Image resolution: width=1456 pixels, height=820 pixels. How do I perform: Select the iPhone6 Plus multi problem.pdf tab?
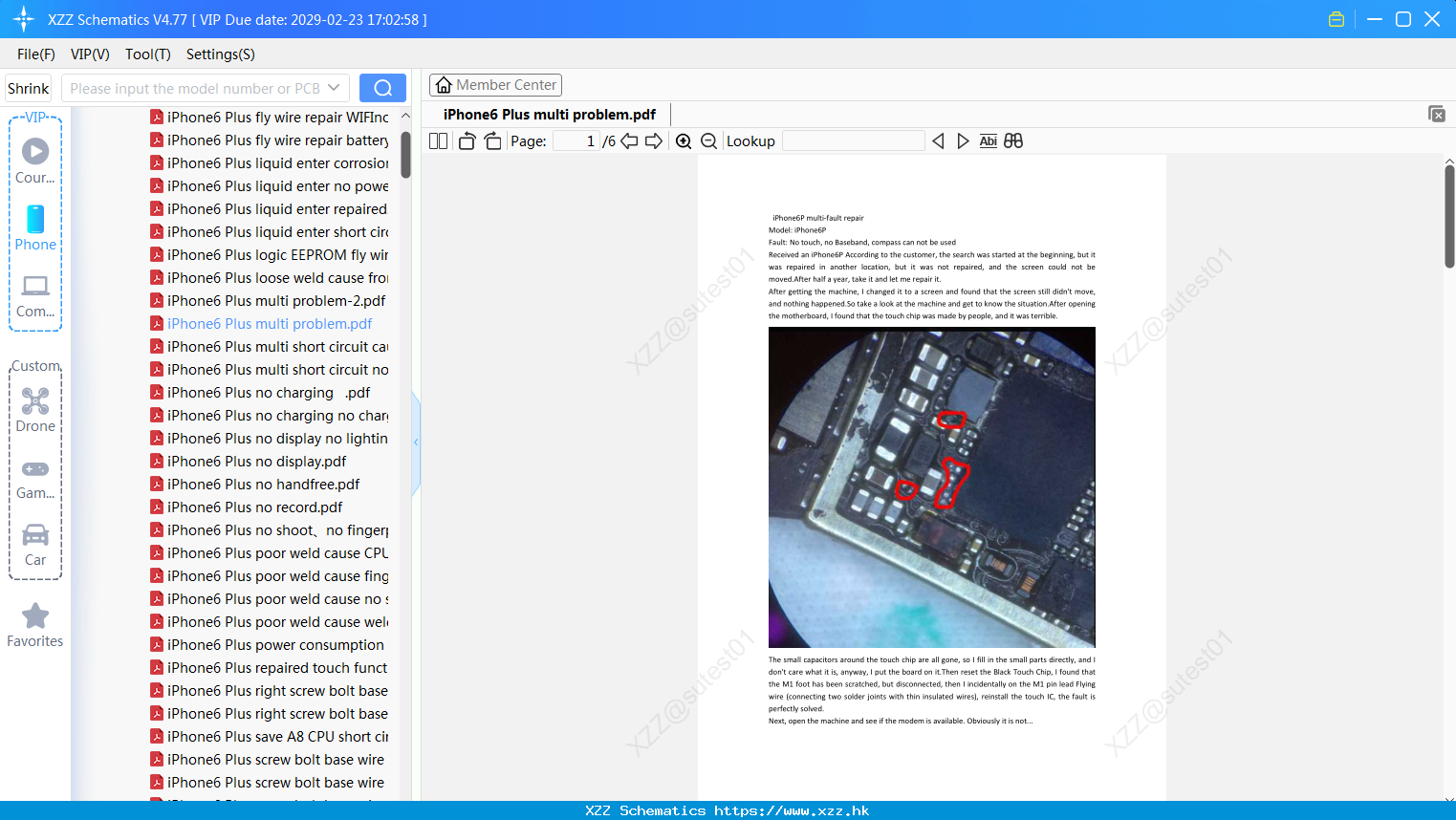pyautogui.click(x=550, y=115)
